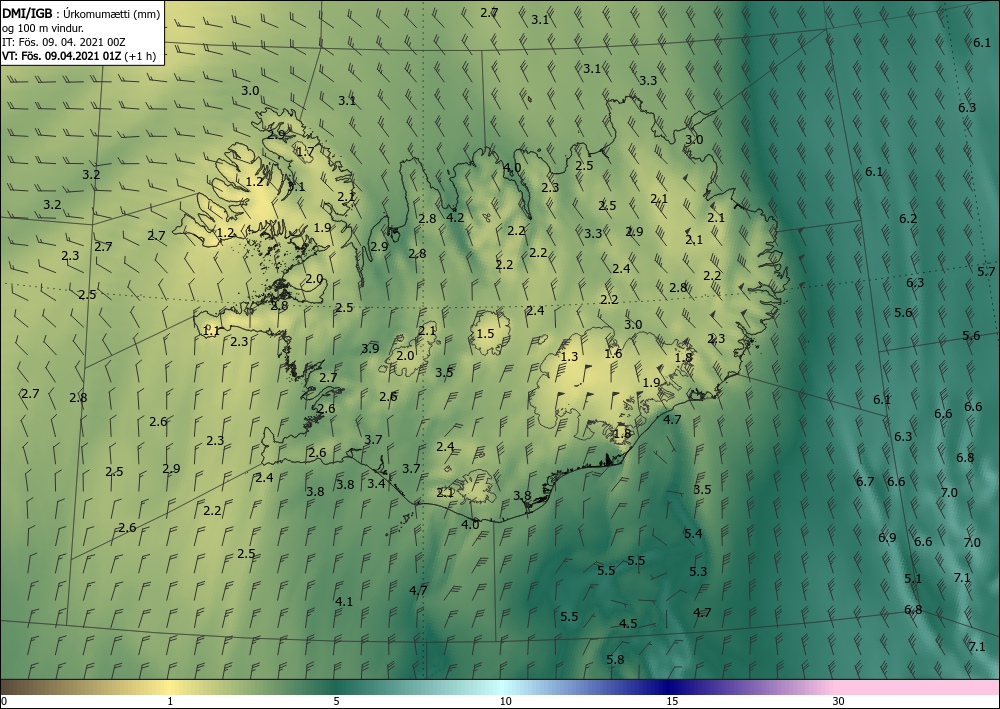
Task: Click the map value 1.3
Action: click(x=569, y=356)
